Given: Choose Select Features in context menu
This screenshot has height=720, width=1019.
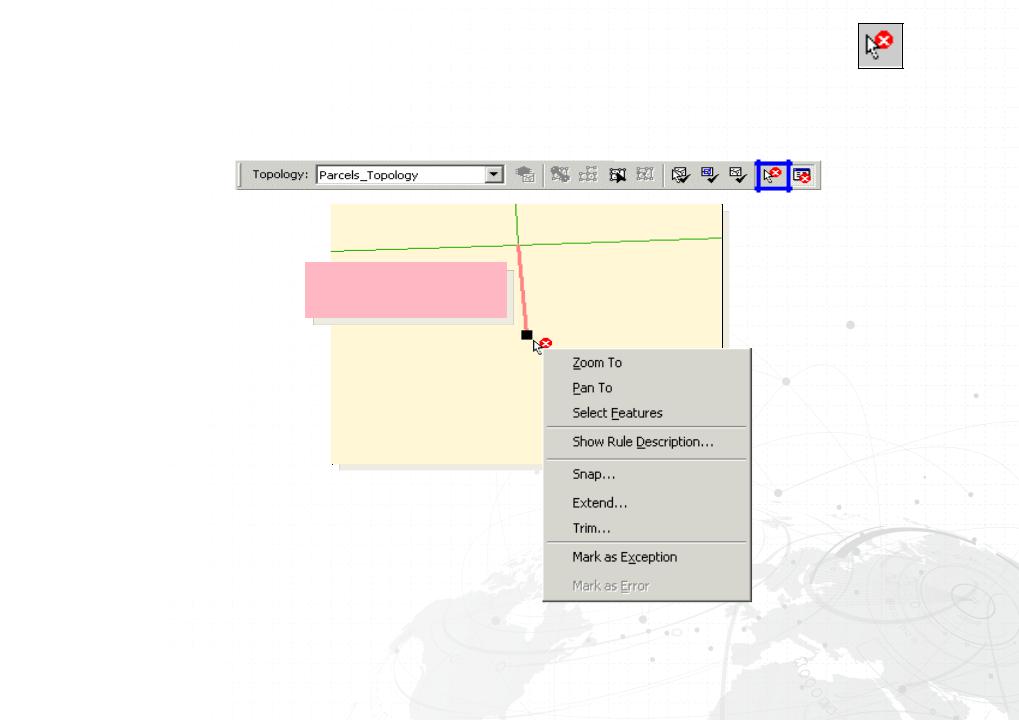Looking at the screenshot, I should (x=617, y=413).
